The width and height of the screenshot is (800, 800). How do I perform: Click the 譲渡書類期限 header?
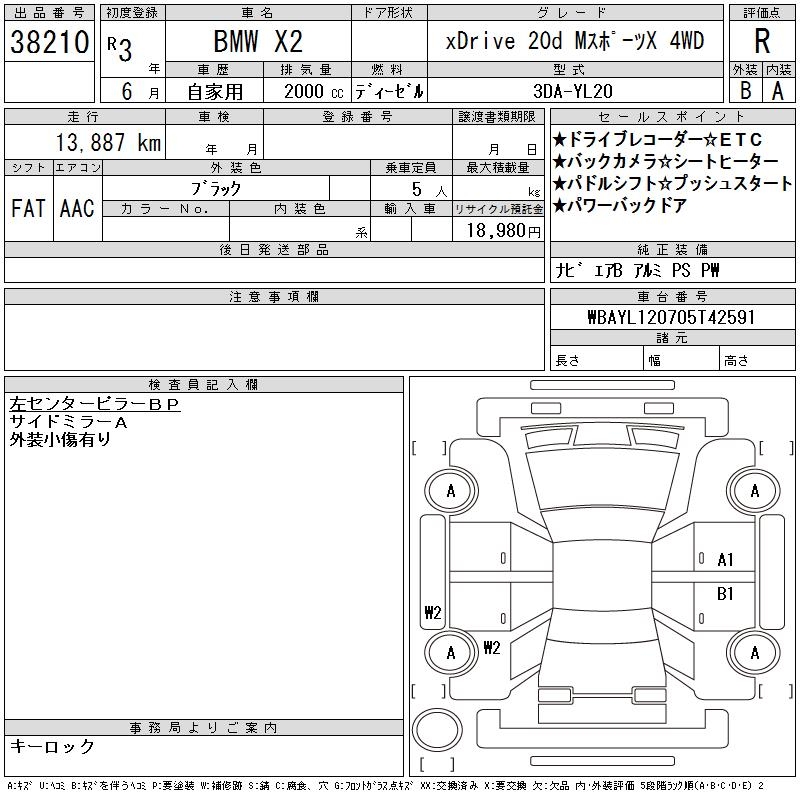pyautogui.click(x=498, y=116)
